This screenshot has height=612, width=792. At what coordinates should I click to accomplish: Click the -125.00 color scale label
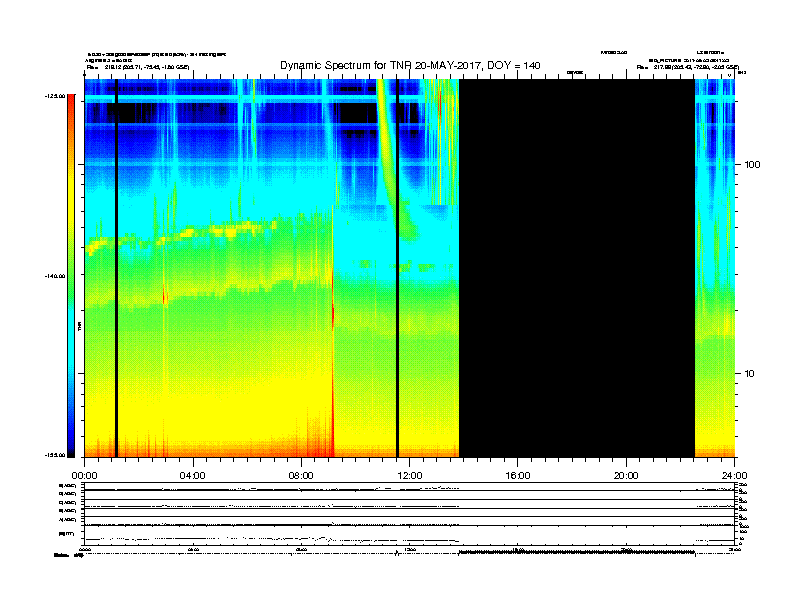click(x=55, y=96)
